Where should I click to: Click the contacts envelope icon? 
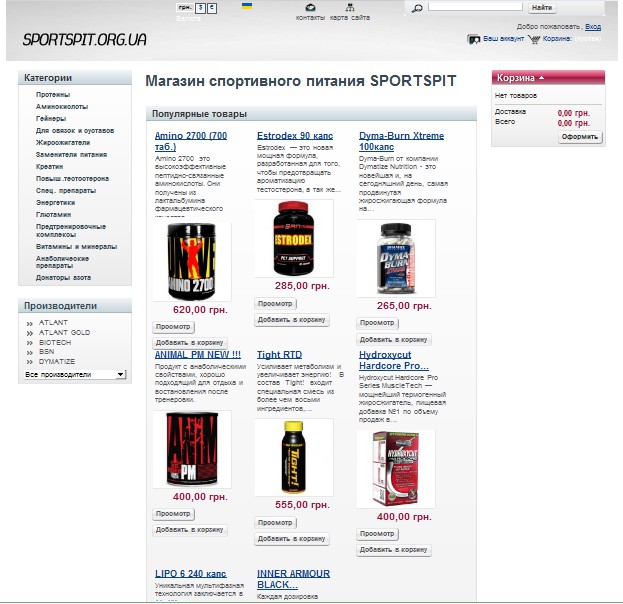click(x=310, y=8)
